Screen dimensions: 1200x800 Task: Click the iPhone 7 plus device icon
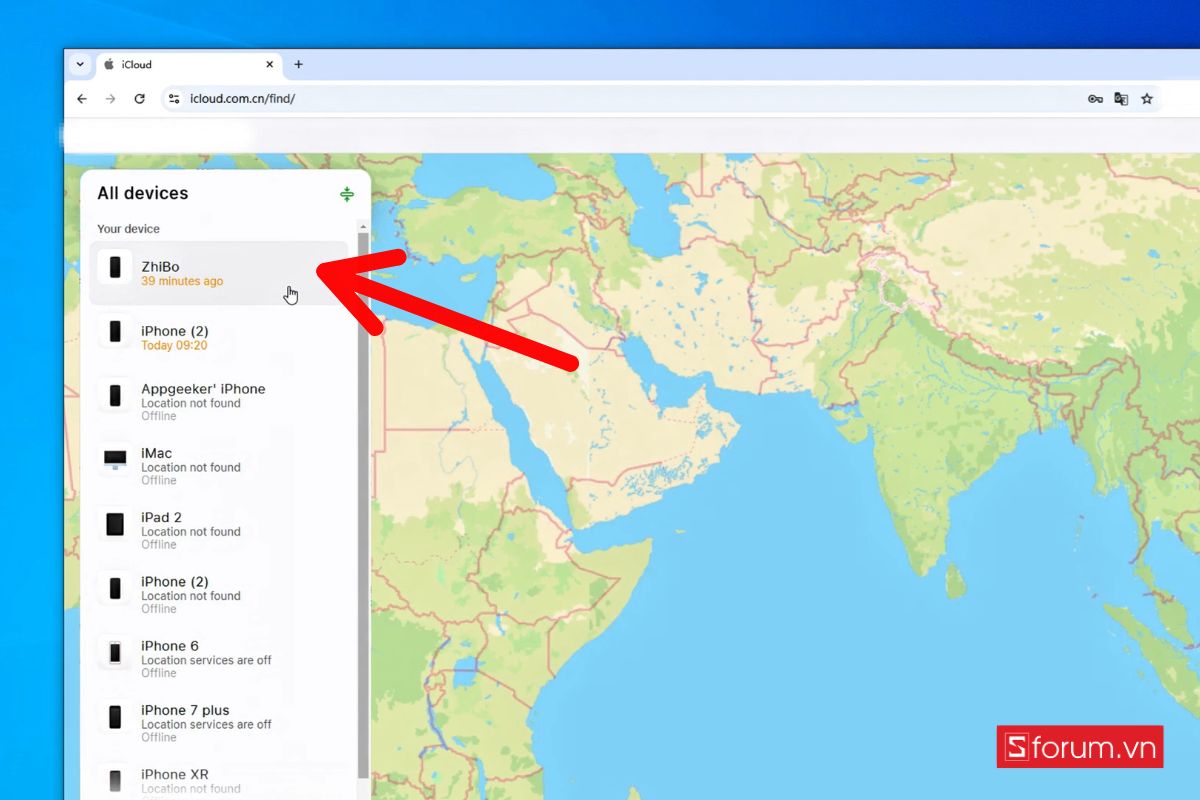click(115, 717)
